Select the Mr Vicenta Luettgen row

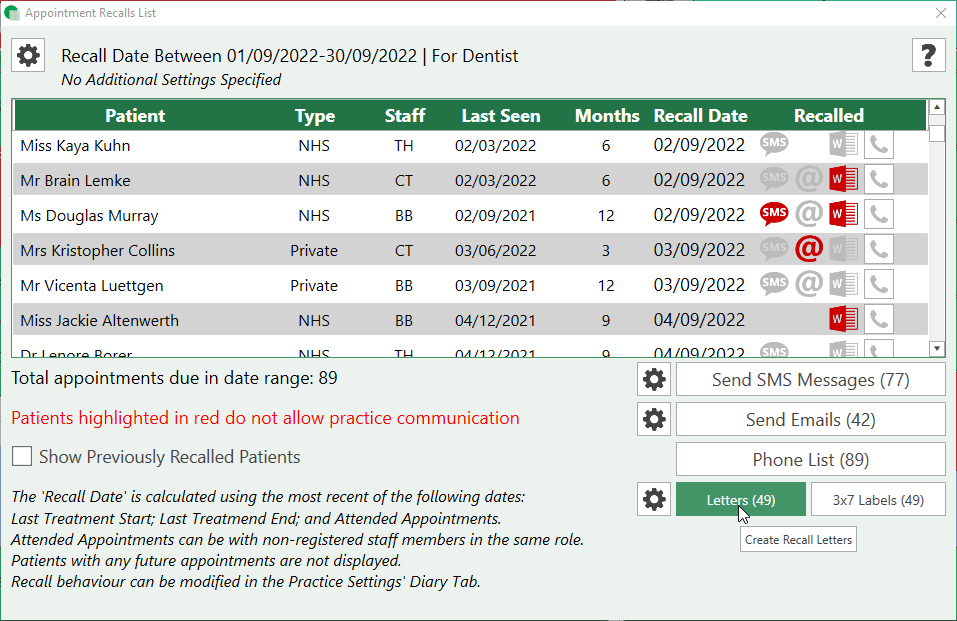click(x=300, y=285)
